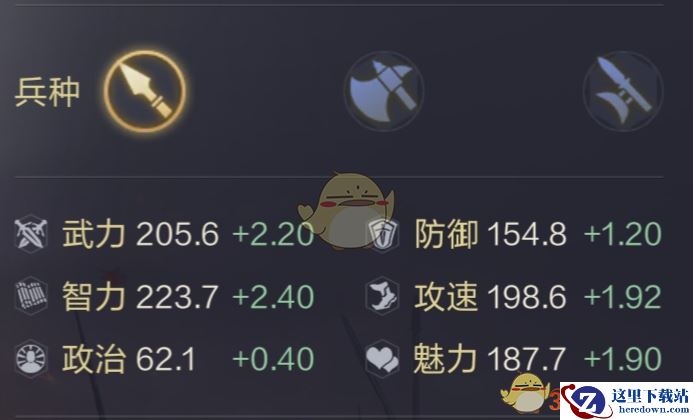
Task: Click the 魅力 187.7 stat text
Action: [491, 359]
